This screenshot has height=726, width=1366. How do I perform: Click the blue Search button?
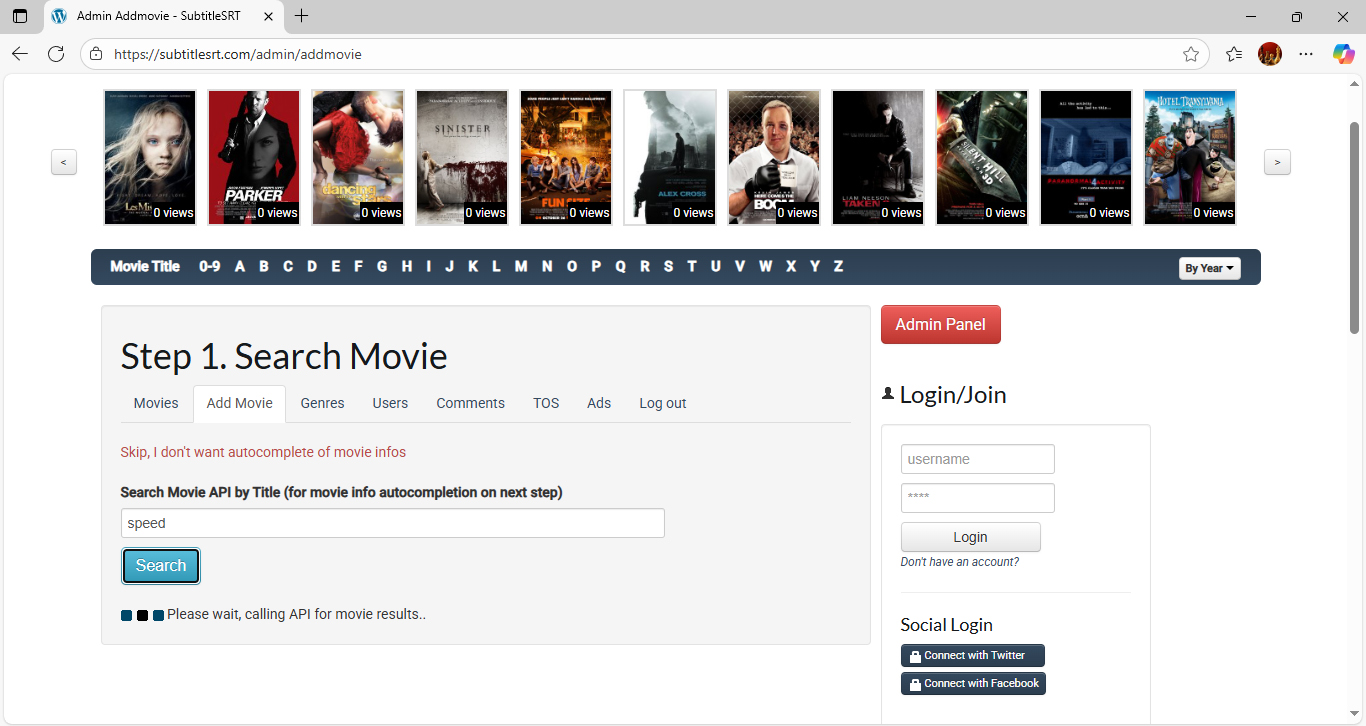pos(161,566)
